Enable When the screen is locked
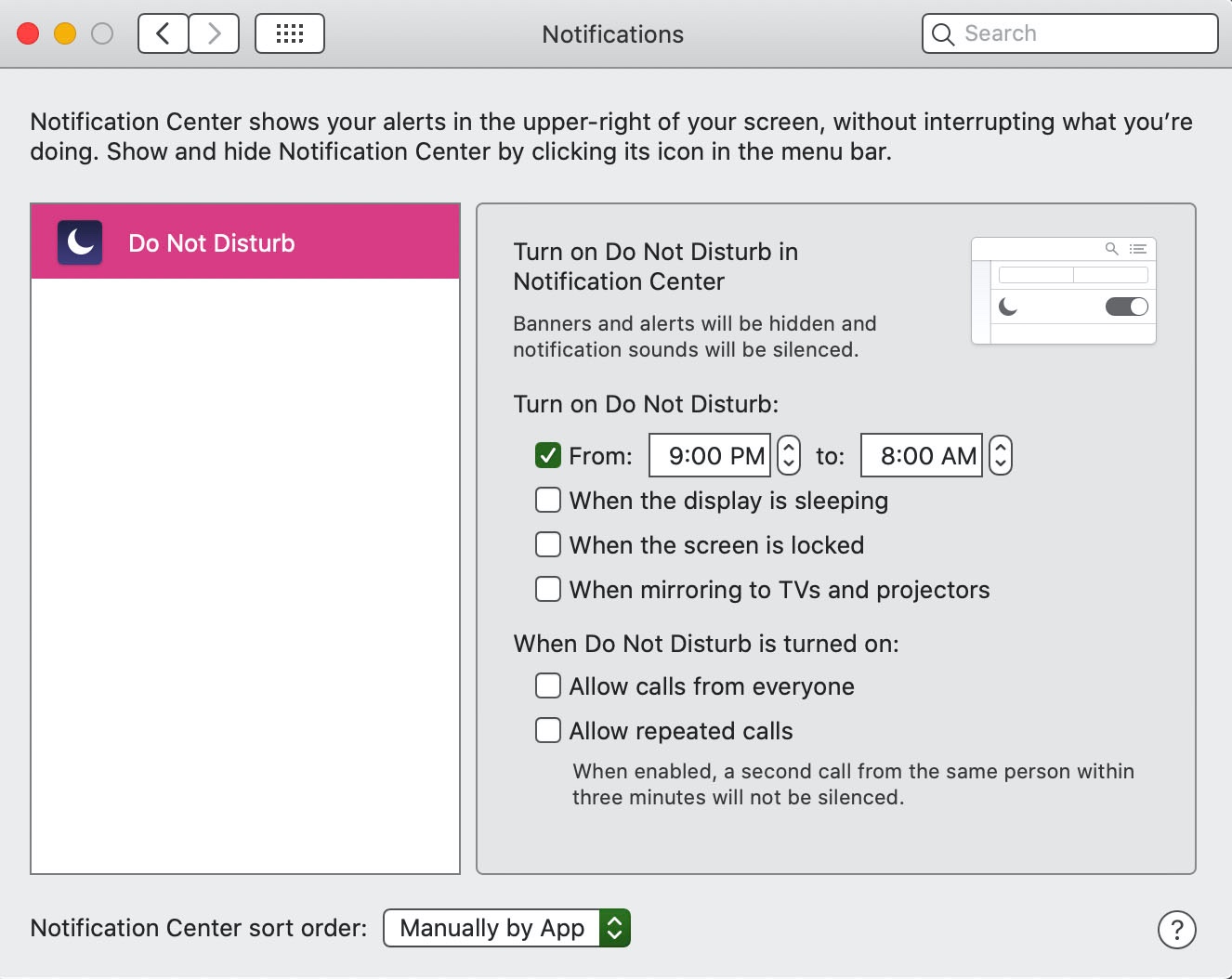The width and height of the screenshot is (1232, 979). pyautogui.click(x=548, y=544)
